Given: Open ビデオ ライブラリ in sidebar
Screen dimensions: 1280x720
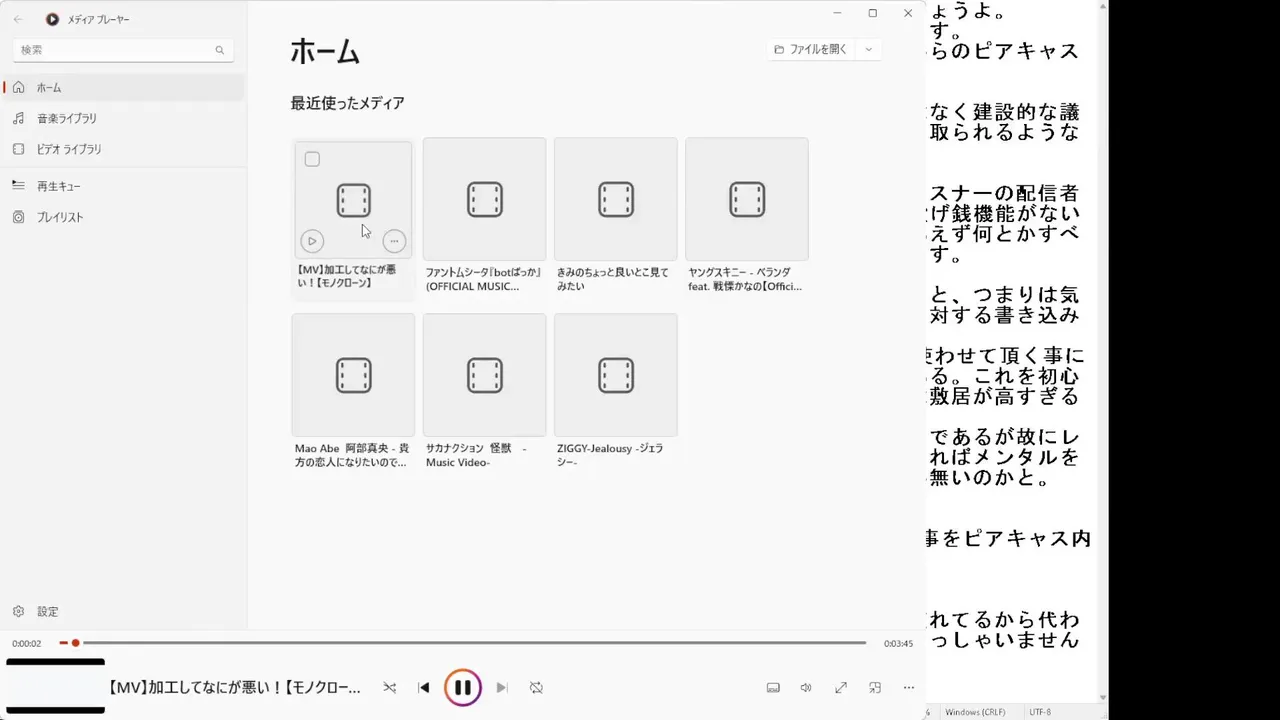Looking at the screenshot, I should tap(123, 149).
